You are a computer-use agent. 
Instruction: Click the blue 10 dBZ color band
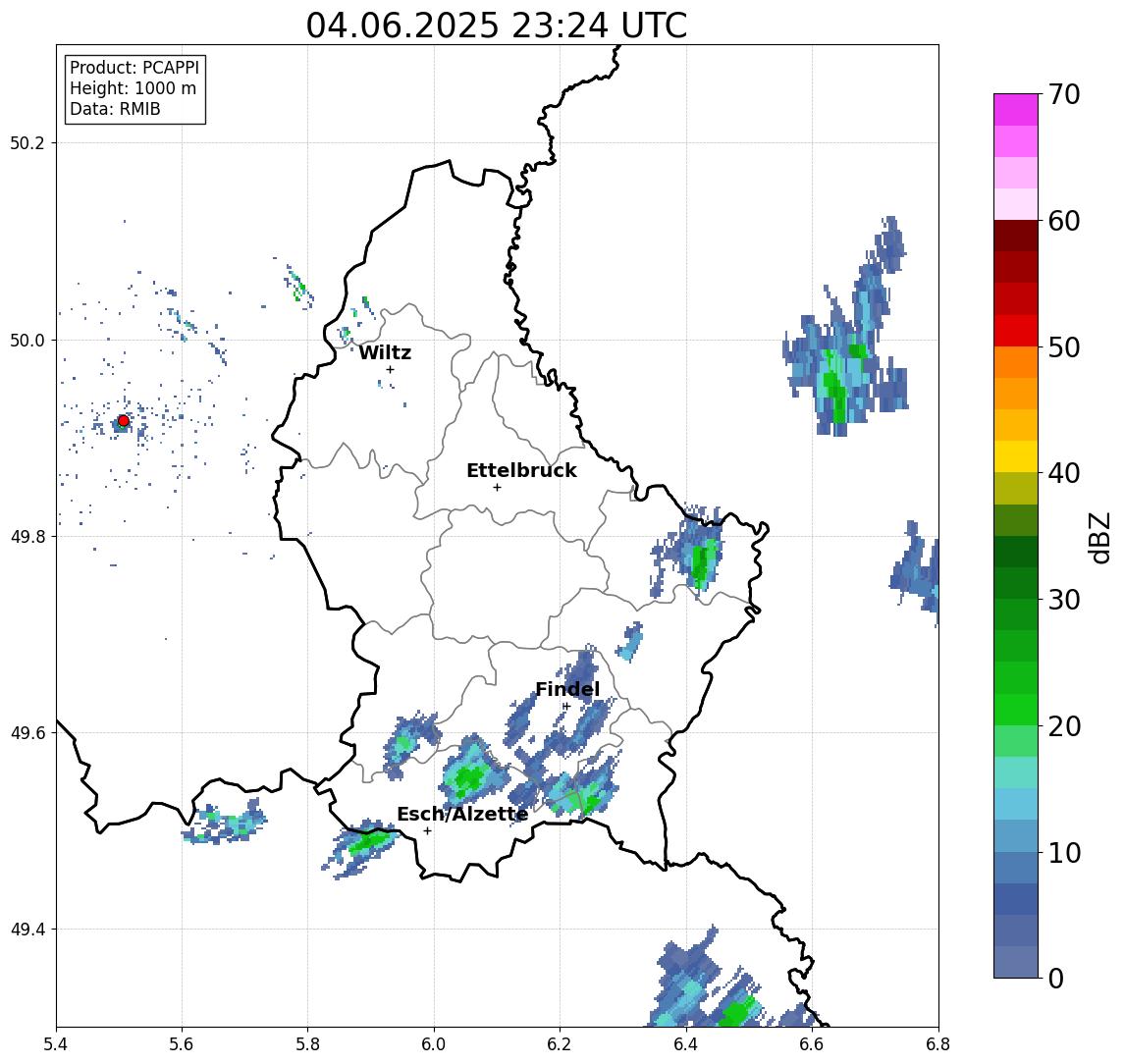pyautogui.click(x=1016, y=868)
